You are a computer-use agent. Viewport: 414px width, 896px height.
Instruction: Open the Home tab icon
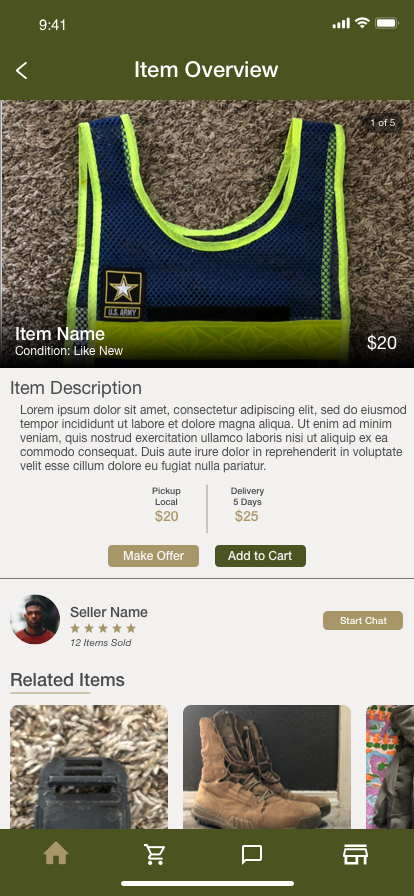(x=56, y=854)
